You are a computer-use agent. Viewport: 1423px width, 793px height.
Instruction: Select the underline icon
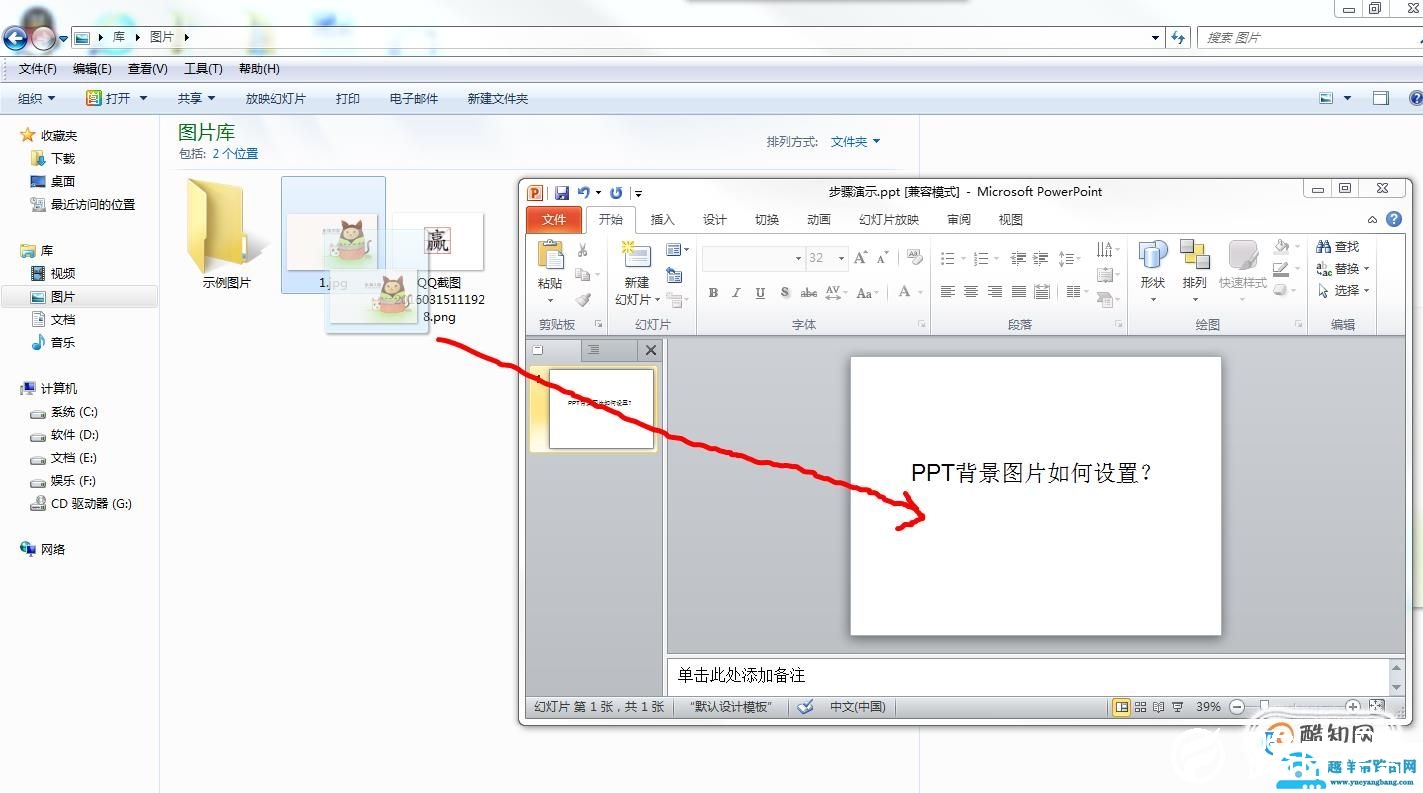[760, 292]
